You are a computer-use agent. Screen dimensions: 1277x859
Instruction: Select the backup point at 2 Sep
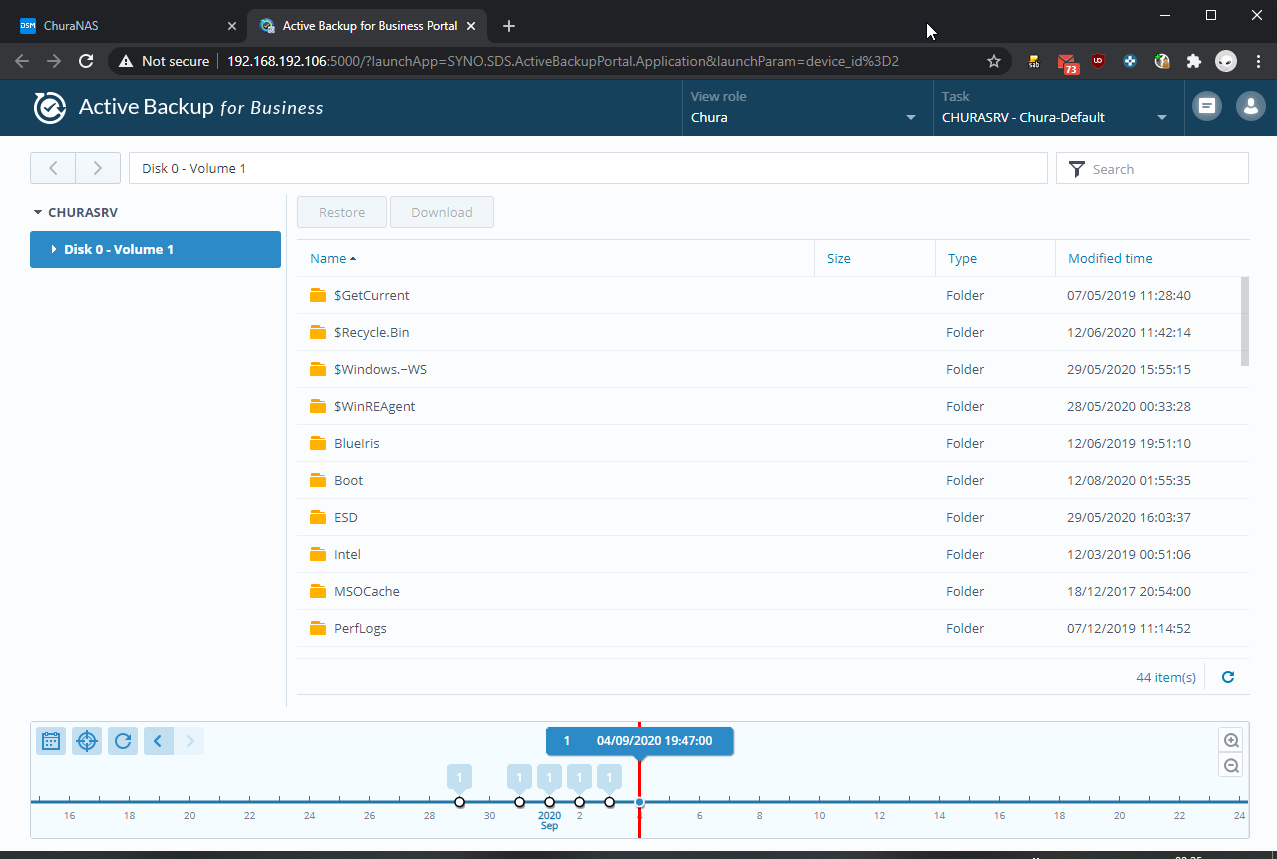pyautogui.click(x=579, y=802)
